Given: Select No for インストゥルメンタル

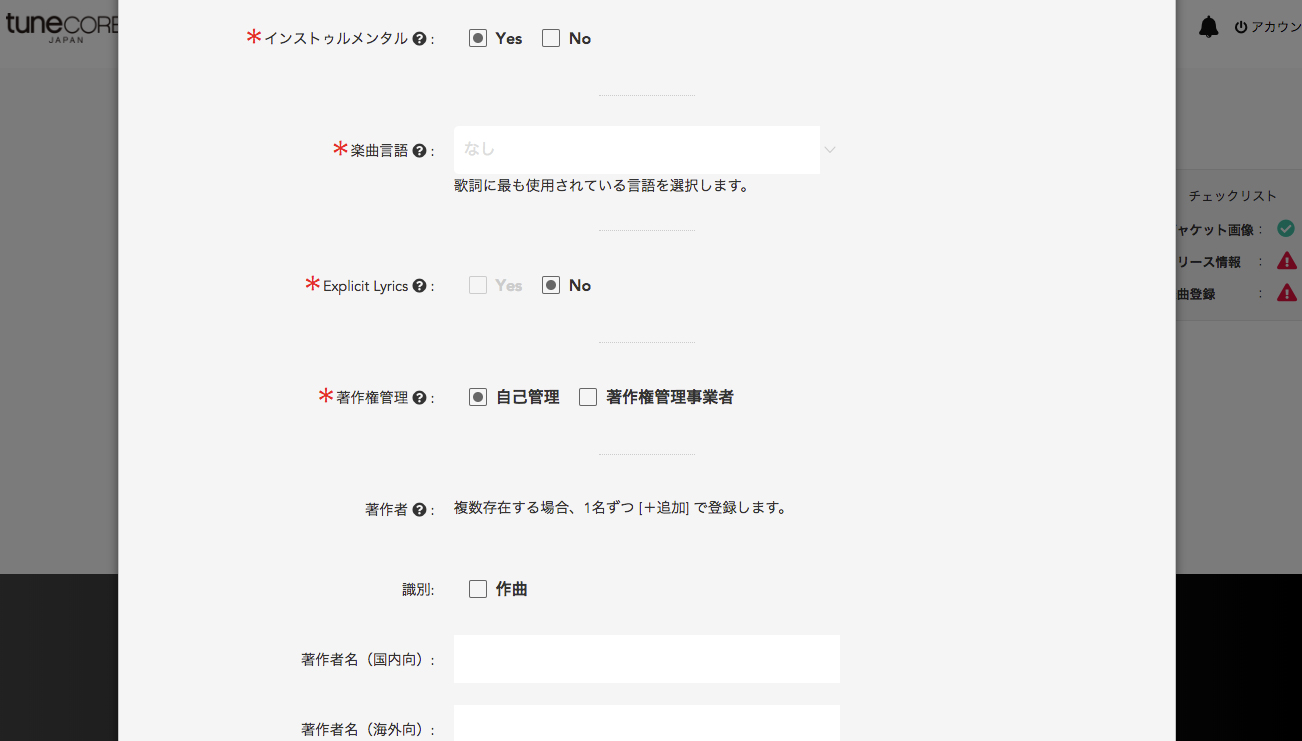Looking at the screenshot, I should (x=551, y=38).
